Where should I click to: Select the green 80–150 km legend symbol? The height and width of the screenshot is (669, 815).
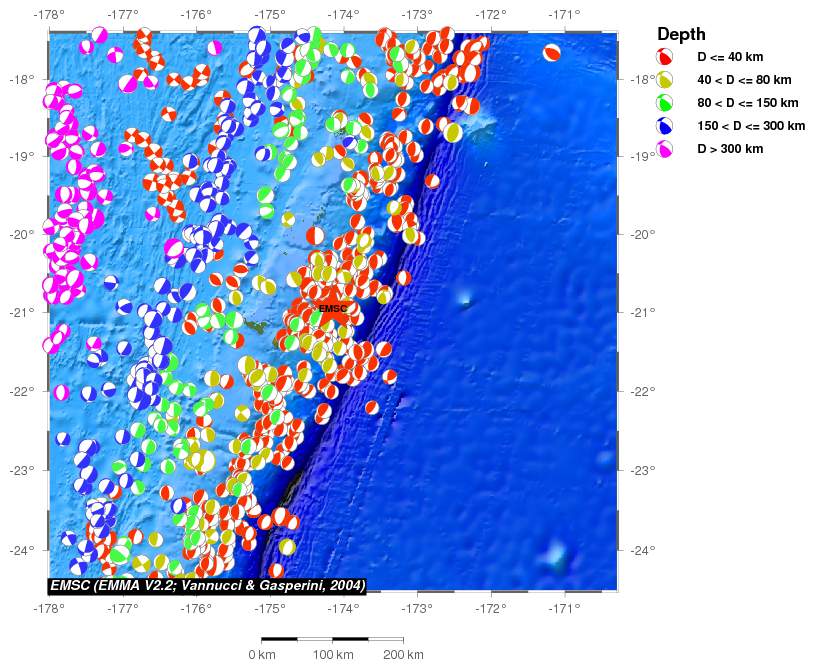(664, 103)
